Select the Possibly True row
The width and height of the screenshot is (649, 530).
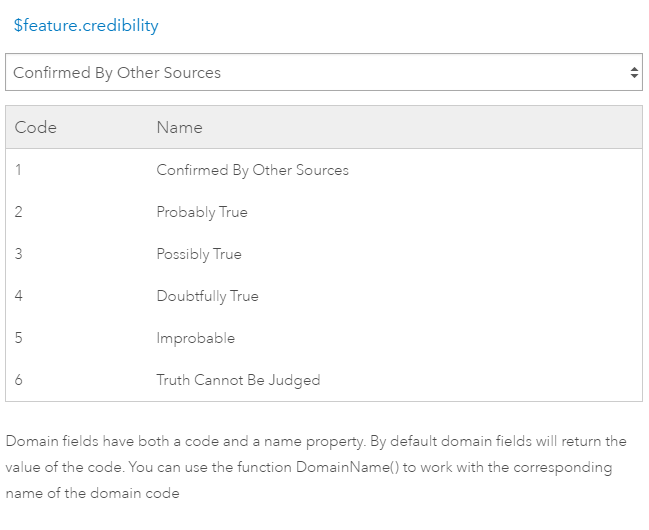click(324, 254)
